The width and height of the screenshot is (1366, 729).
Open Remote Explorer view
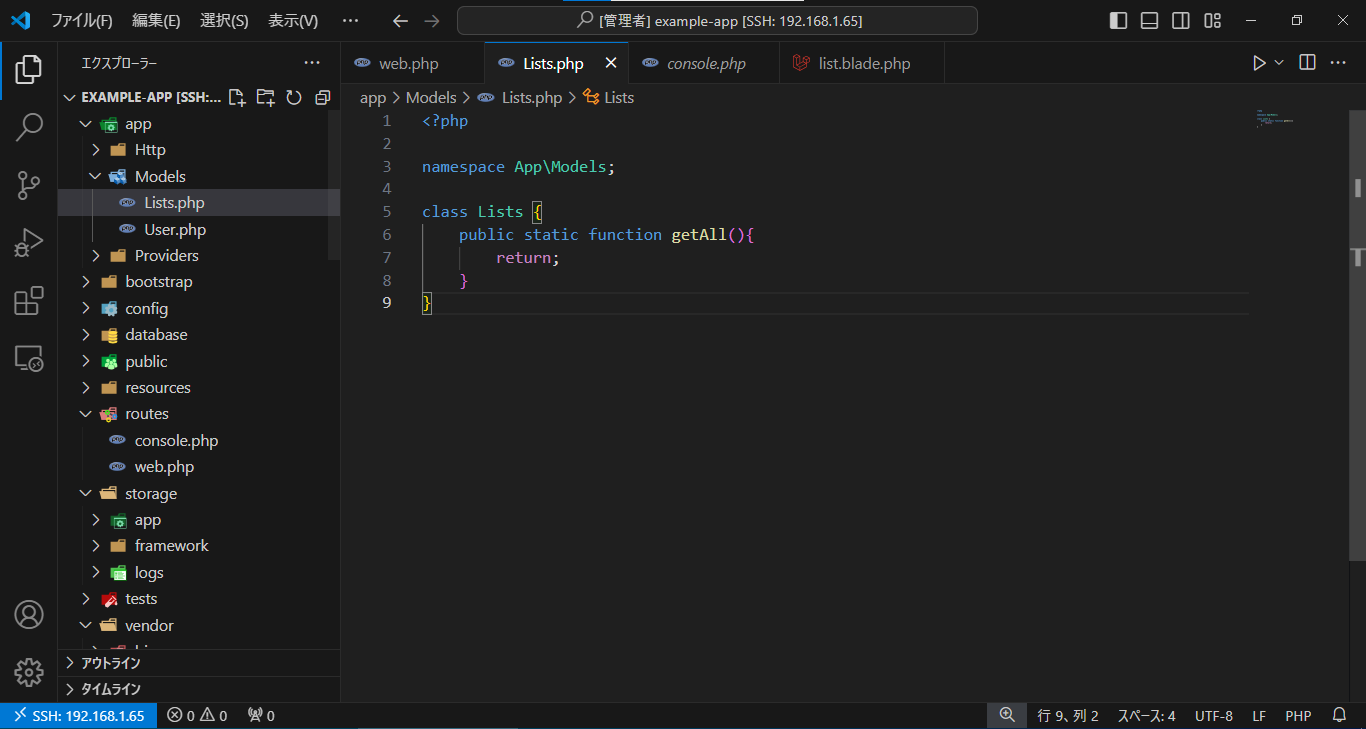[x=29, y=358]
